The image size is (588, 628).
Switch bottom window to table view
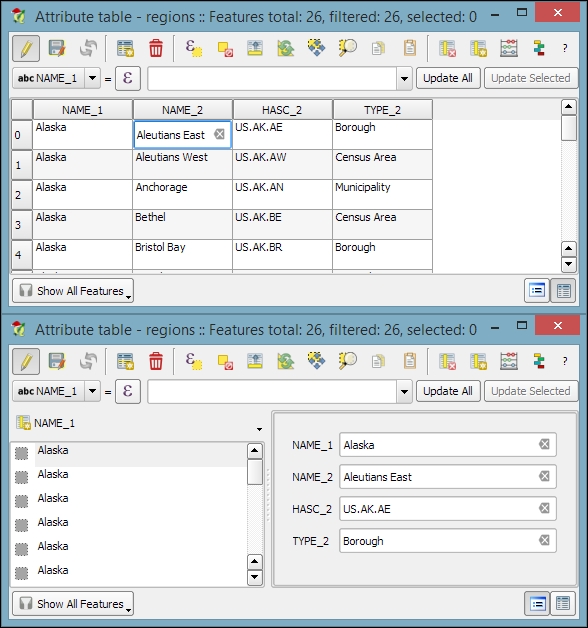[563, 603]
